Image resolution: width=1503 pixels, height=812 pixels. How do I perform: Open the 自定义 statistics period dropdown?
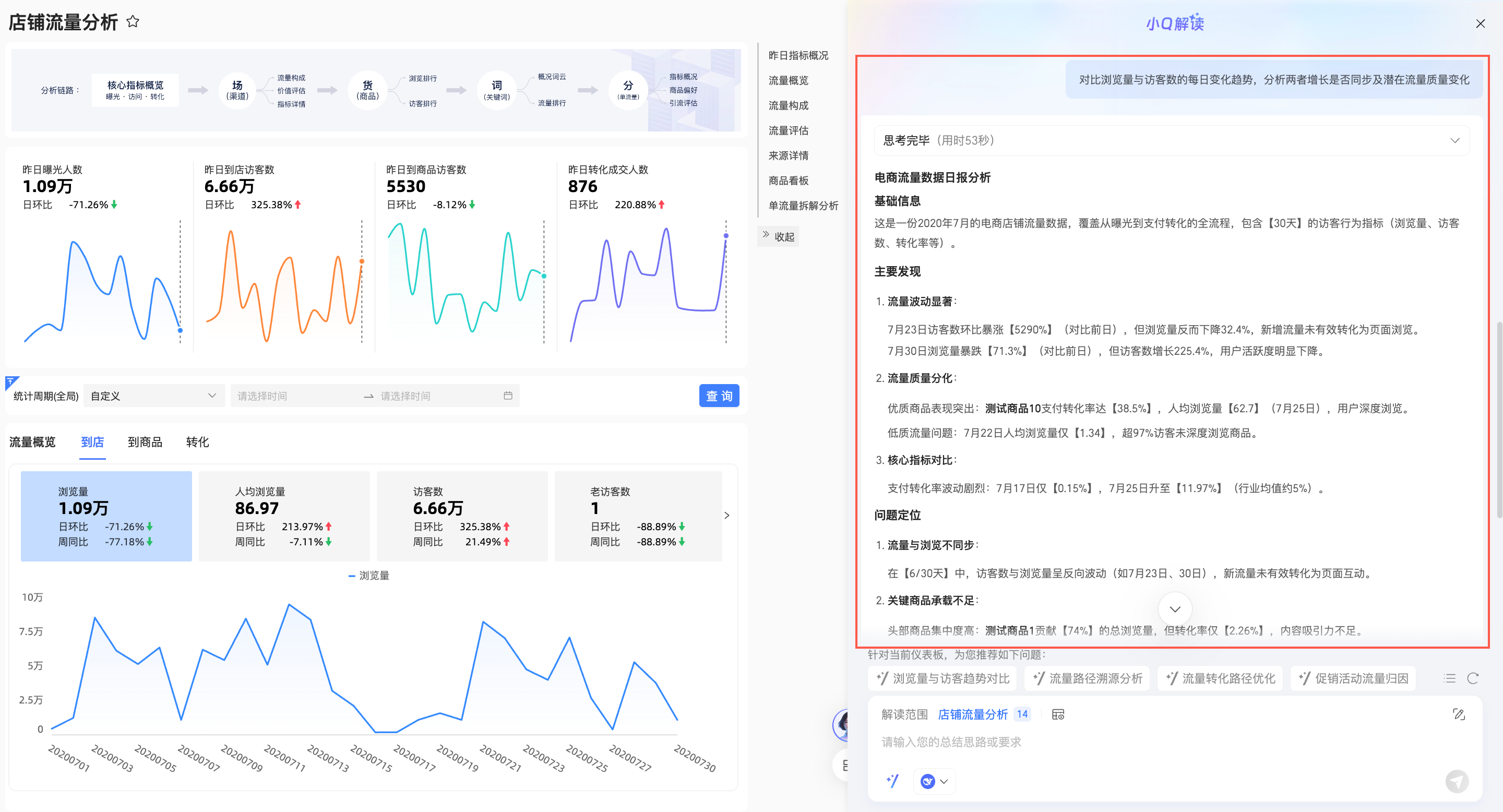[x=154, y=396]
